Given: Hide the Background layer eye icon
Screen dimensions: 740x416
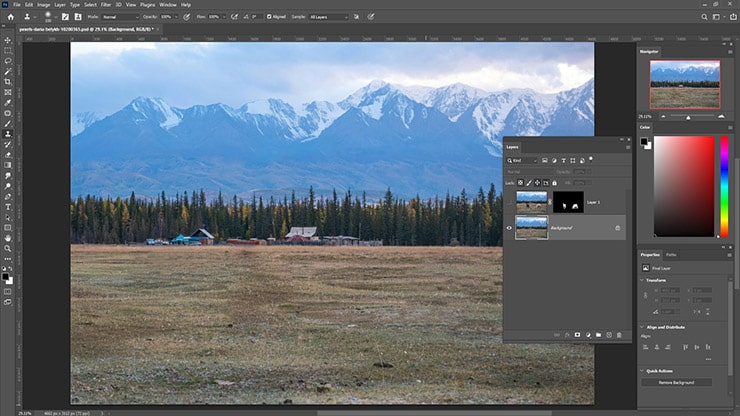Looking at the screenshot, I should tap(509, 228).
